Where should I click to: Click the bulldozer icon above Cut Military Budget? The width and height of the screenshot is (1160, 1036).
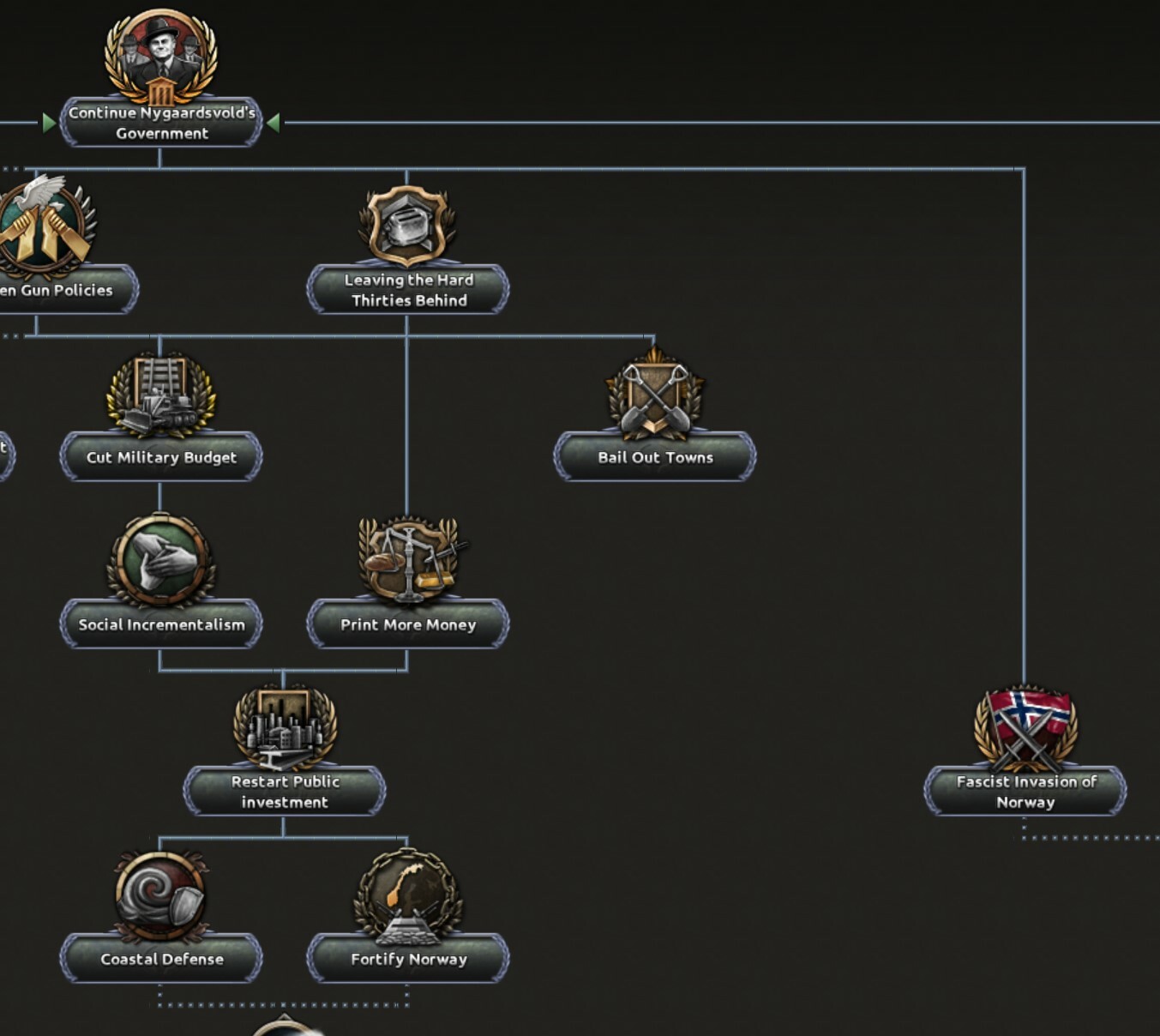click(160, 395)
